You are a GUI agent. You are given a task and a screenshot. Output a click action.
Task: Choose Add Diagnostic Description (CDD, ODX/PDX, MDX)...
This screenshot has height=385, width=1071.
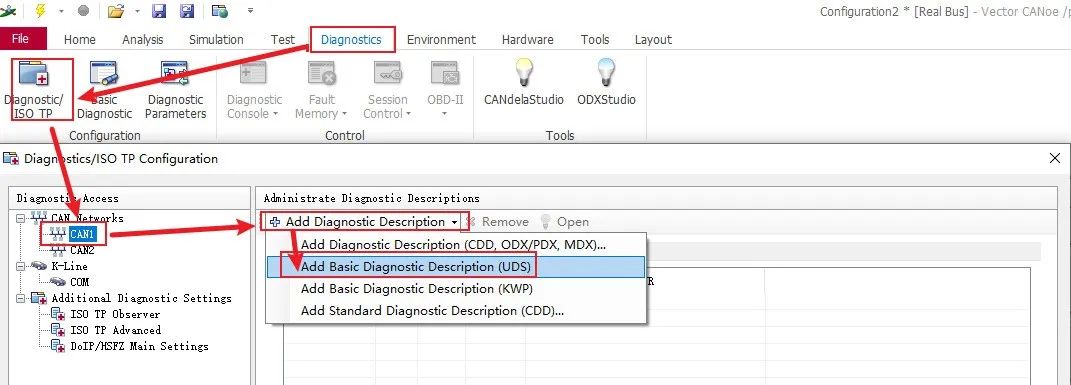click(x=456, y=244)
